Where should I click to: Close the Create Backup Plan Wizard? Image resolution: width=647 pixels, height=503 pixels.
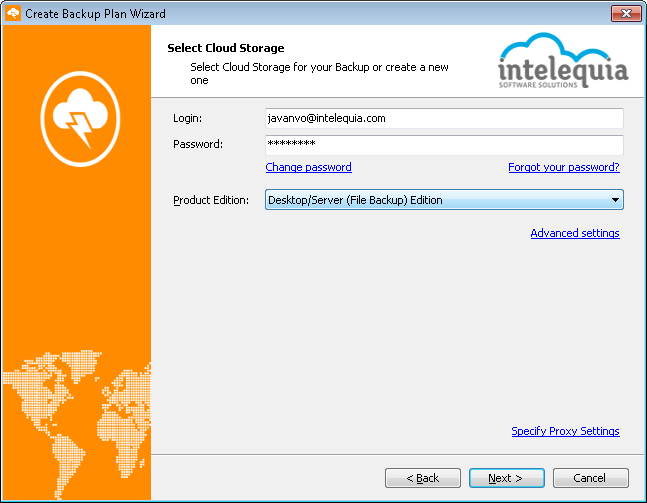pos(626,14)
